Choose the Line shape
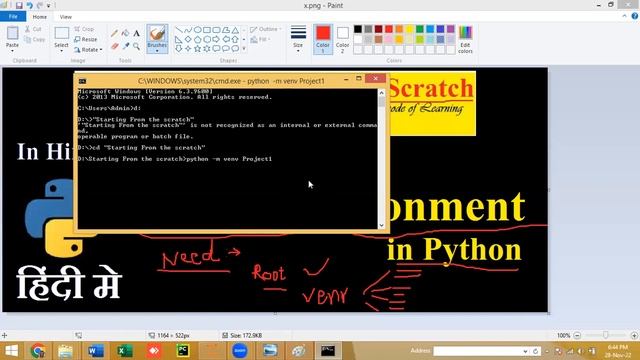Screen dimensions: 640x360 179,30
